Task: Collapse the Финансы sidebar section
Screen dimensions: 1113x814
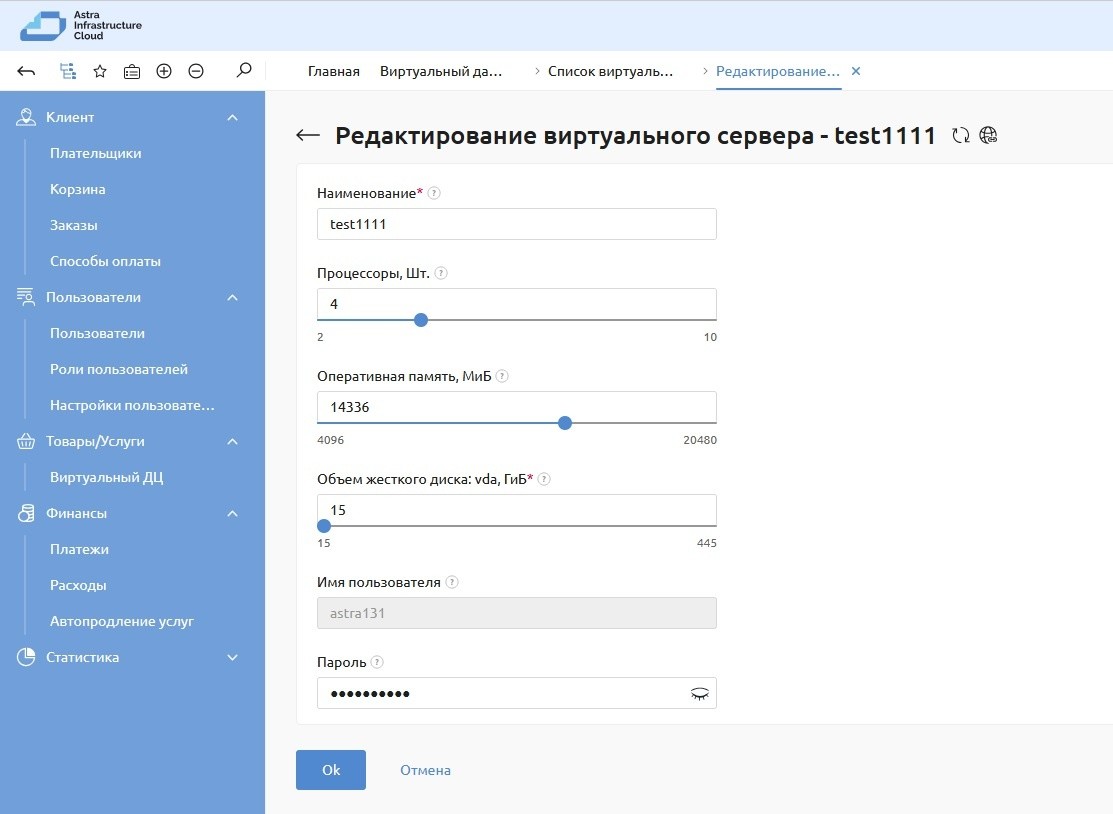Action: pyautogui.click(x=232, y=514)
